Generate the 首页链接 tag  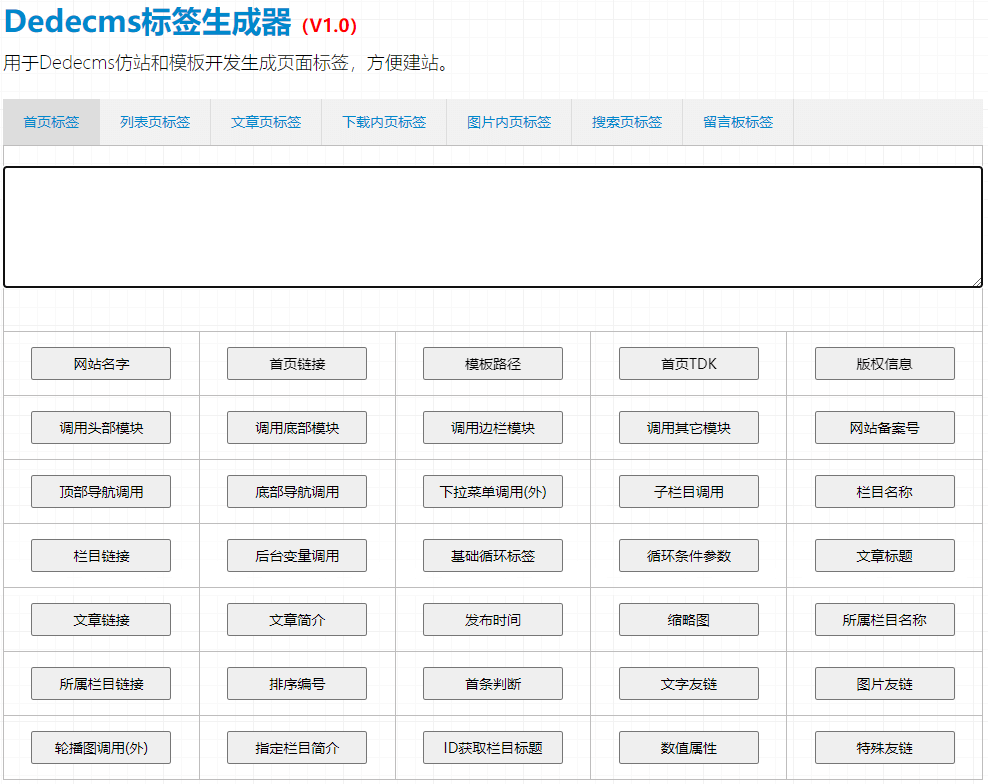tap(297, 364)
